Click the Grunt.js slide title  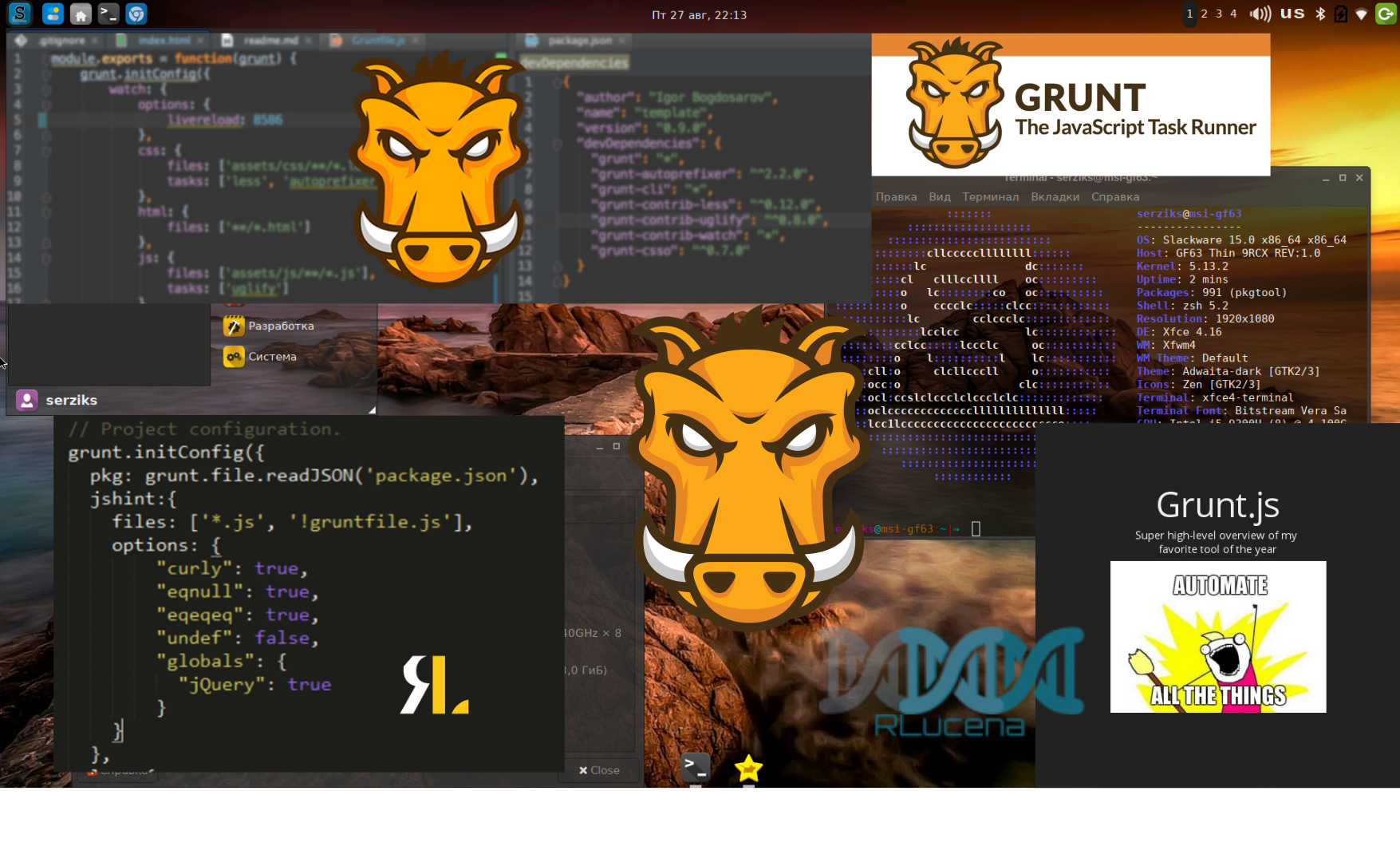click(1217, 505)
